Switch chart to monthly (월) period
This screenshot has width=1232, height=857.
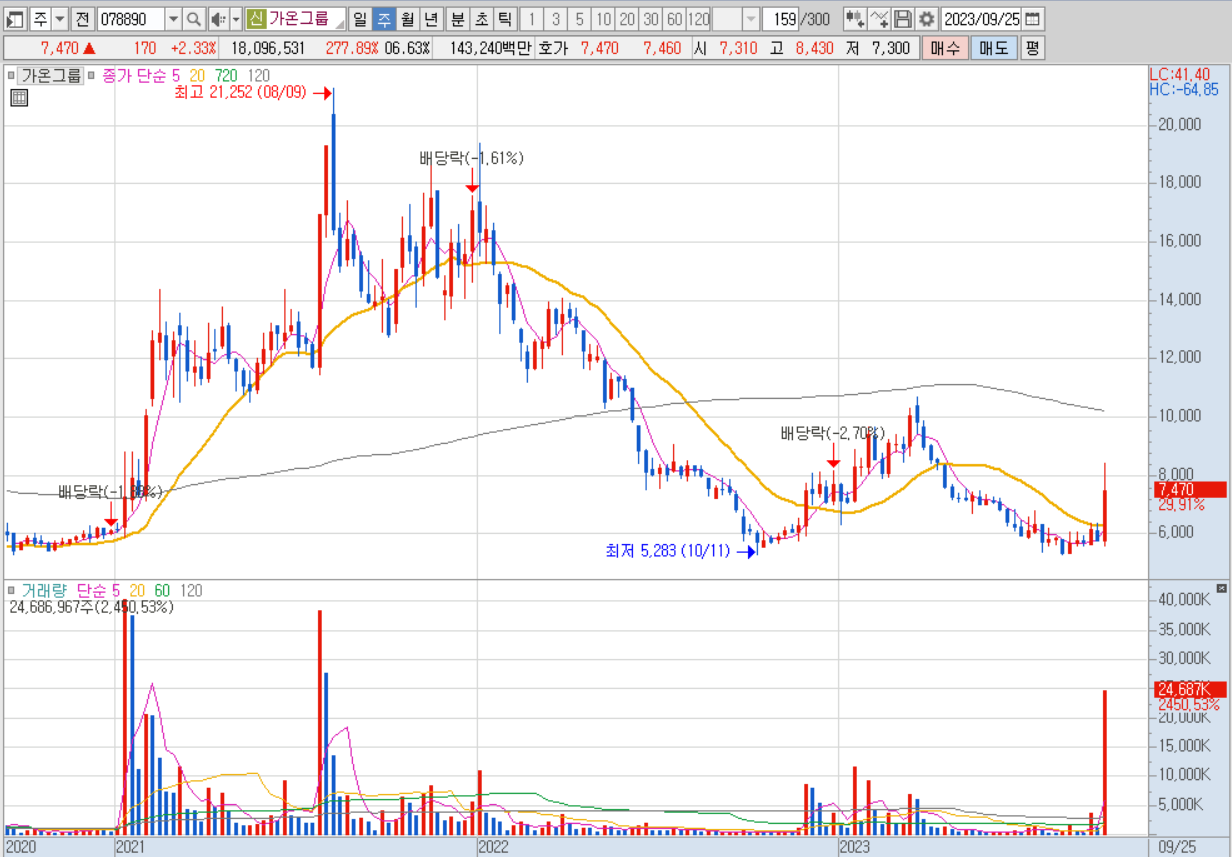408,19
